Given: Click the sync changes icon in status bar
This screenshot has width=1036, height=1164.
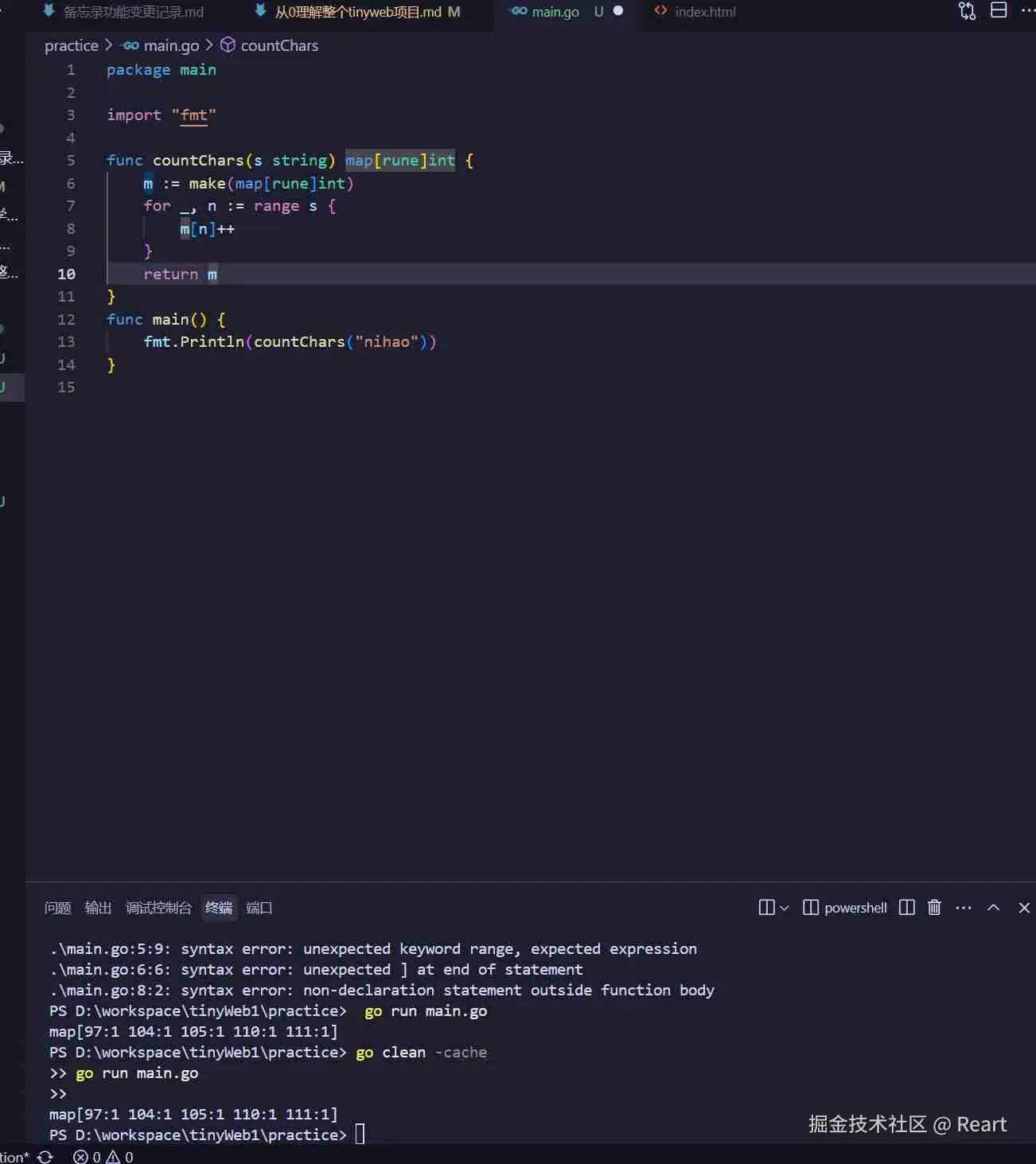Looking at the screenshot, I should [45, 1157].
